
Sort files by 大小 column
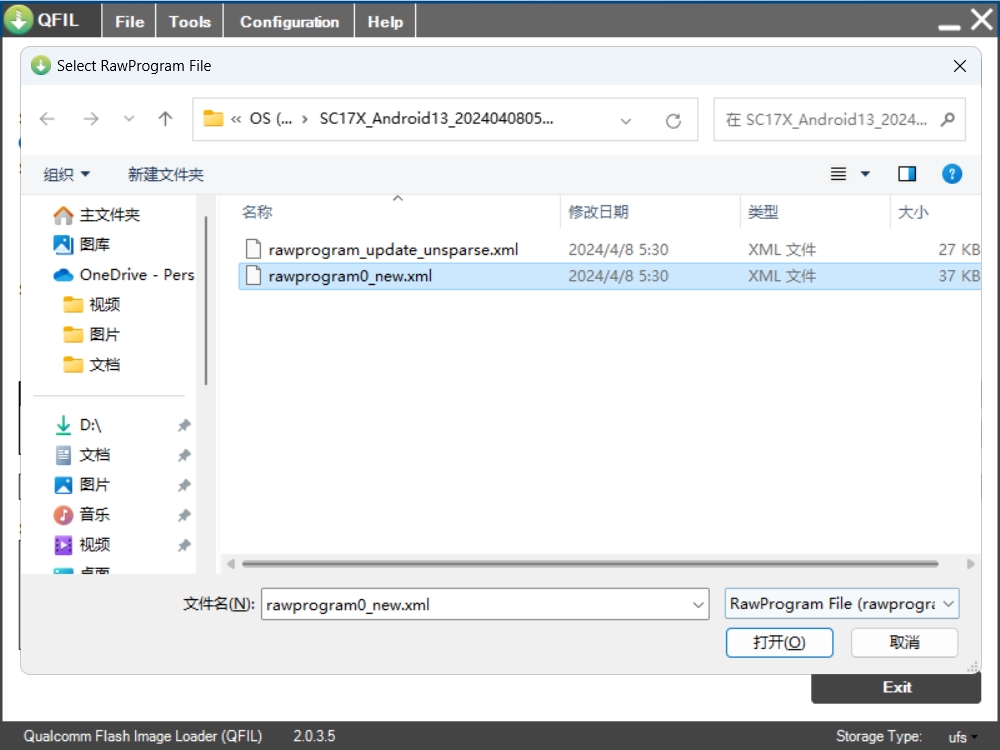pos(913,212)
